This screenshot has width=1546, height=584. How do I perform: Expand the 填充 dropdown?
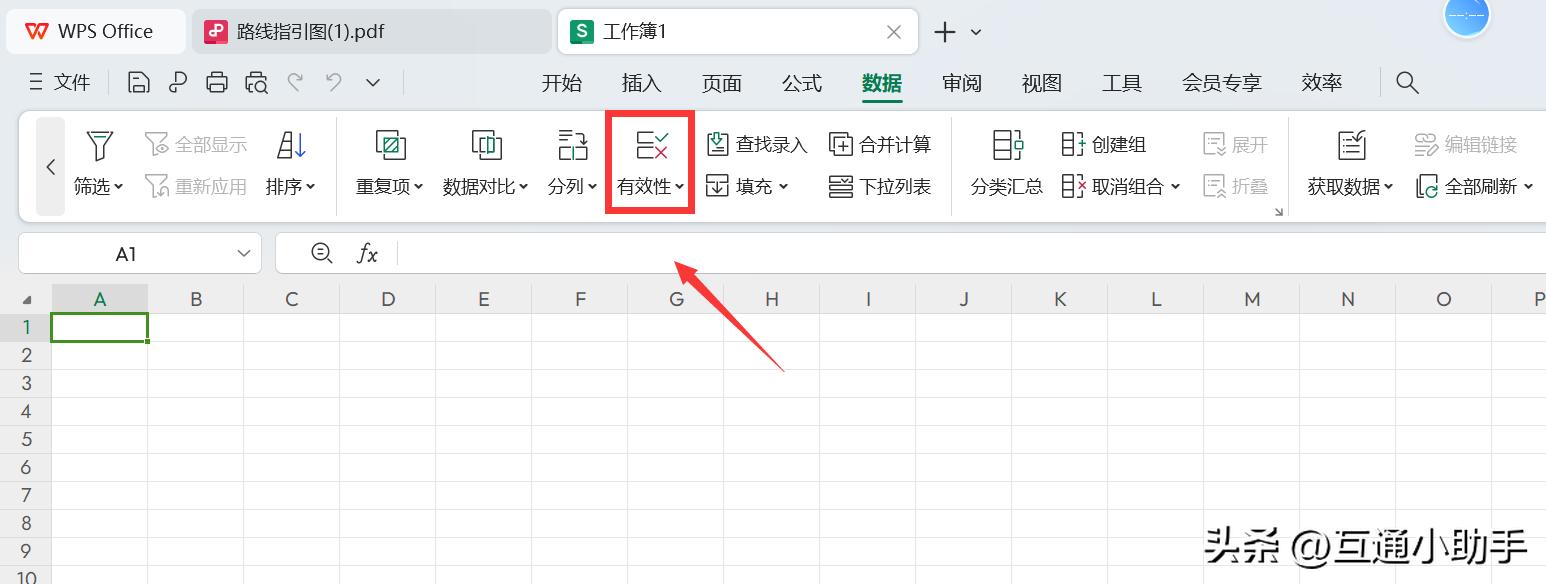click(x=783, y=187)
